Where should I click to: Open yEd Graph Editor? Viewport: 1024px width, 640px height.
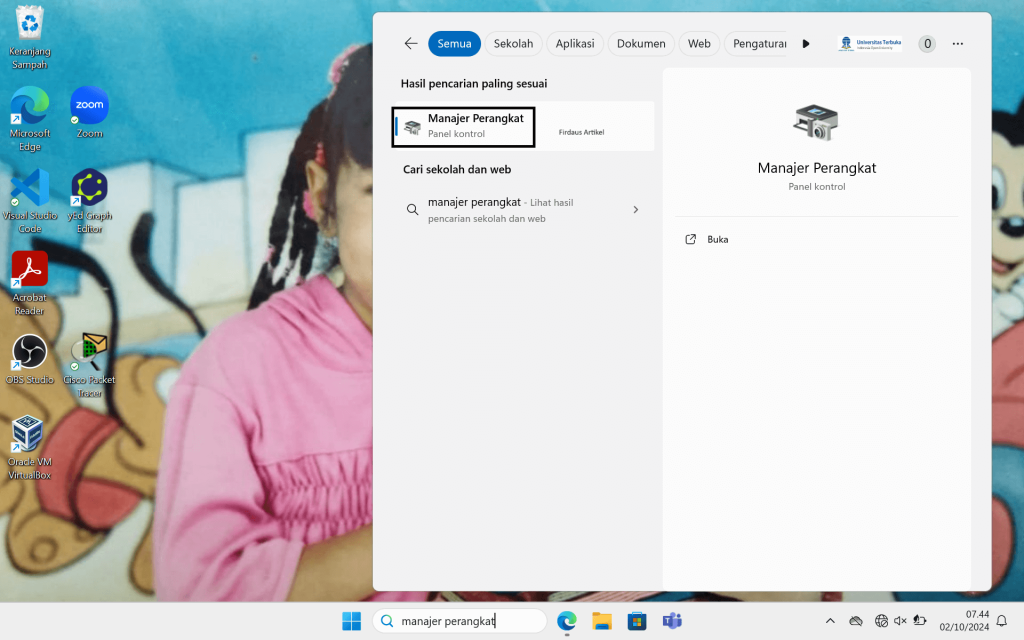pyautogui.click(x=89, y=190)
